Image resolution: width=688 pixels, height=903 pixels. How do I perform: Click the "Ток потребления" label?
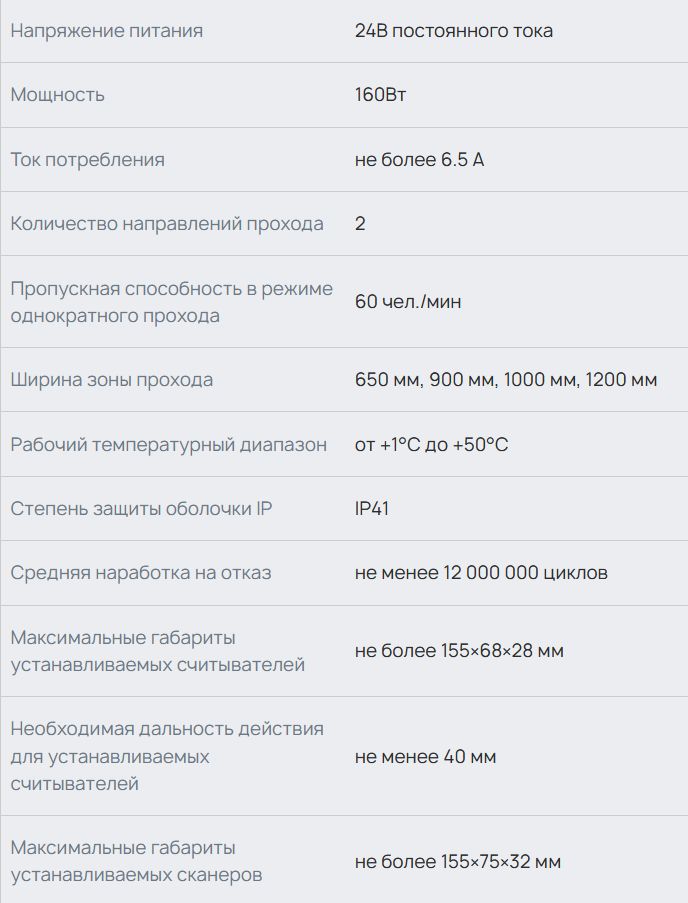tap(87, 160)
